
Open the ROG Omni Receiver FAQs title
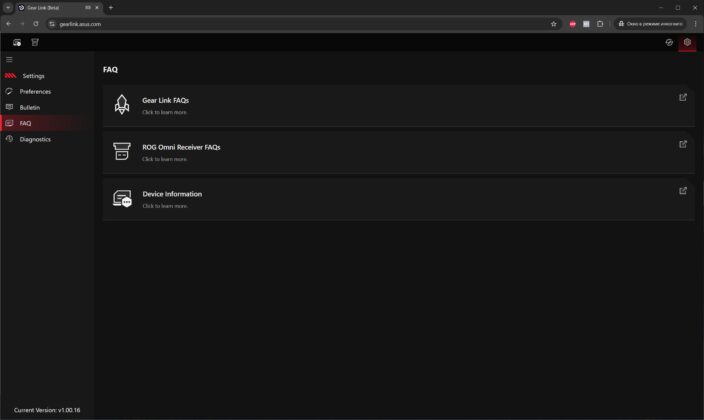pyautogui.click(x=181, y=147)
